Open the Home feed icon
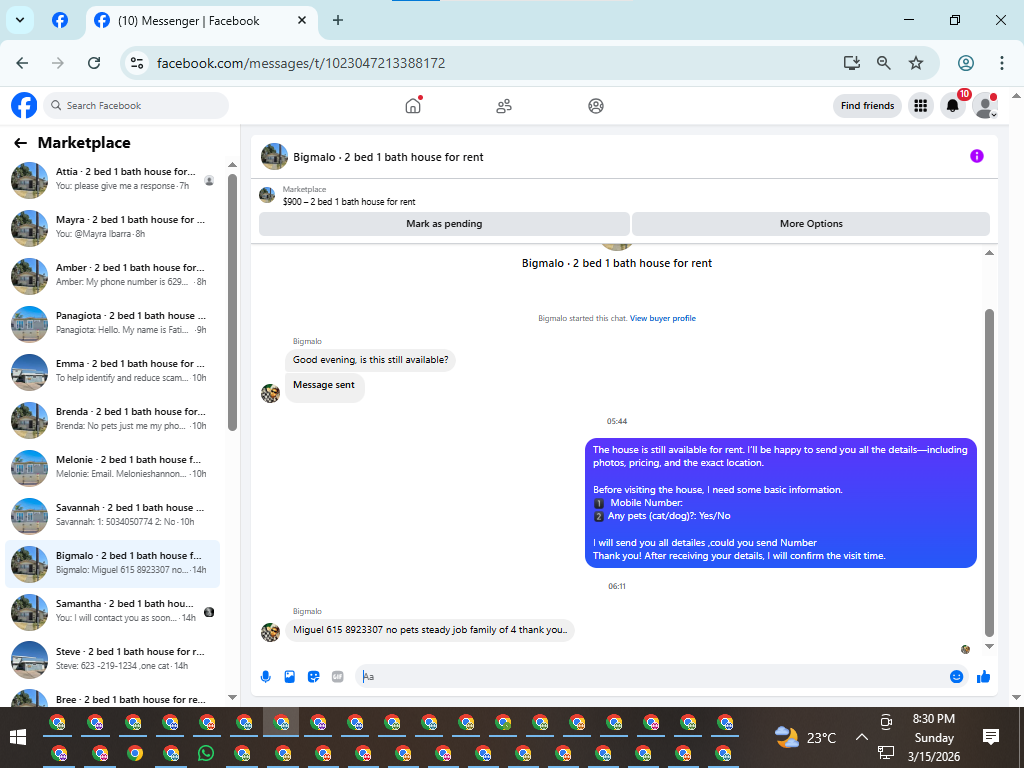1024x768 pixels. 413,105
